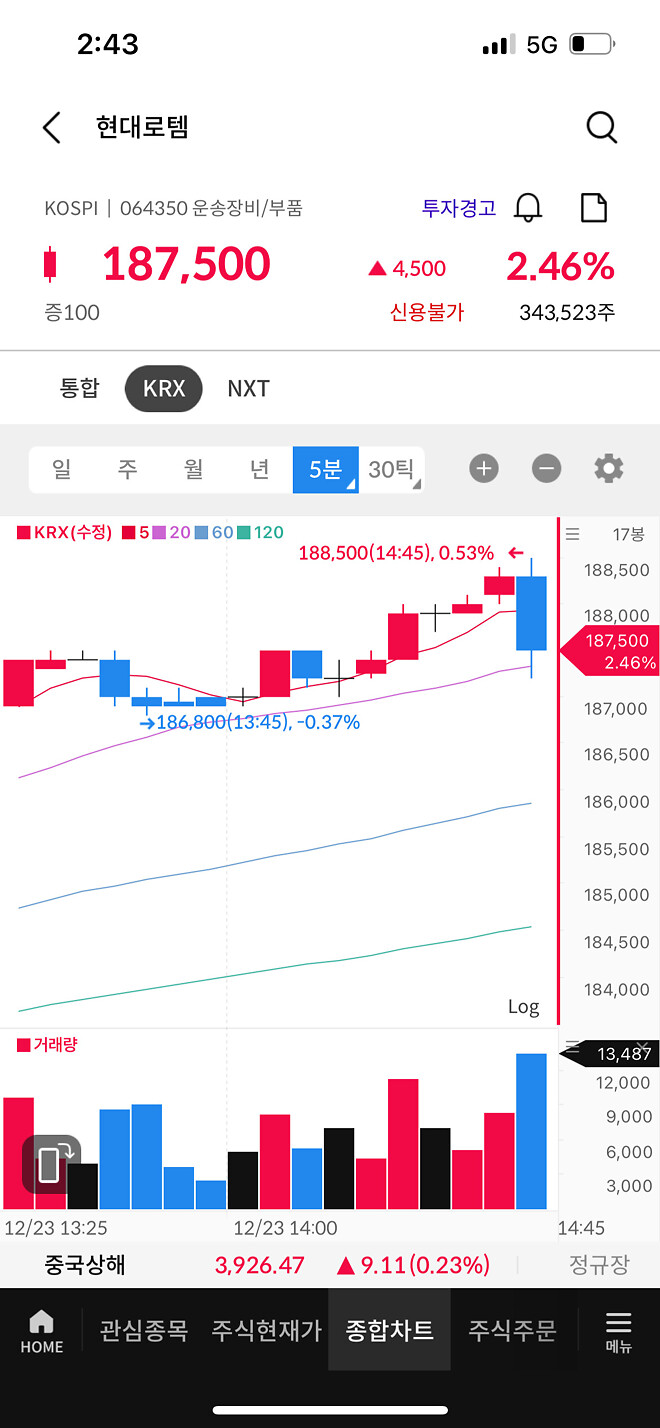Open the company report document icon
This screenshot has width=660, height=1428.
point(594,207)
